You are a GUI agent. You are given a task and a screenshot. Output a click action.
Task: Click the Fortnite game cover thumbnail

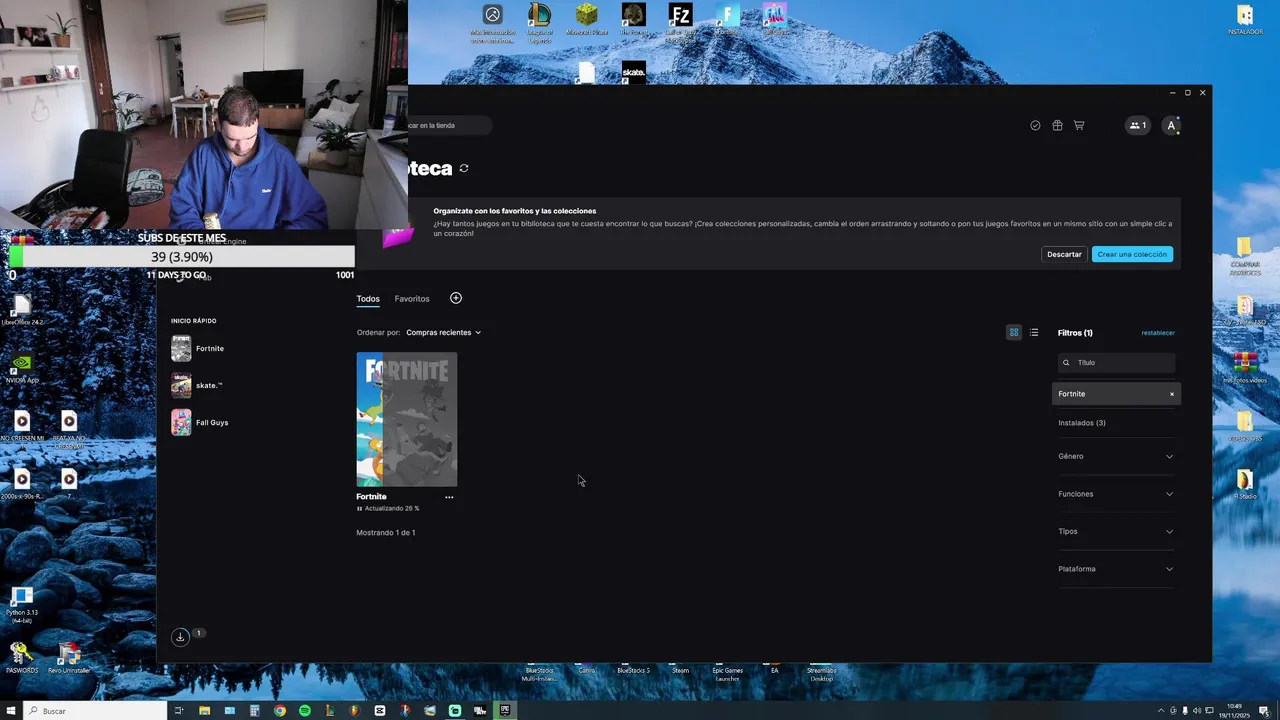407,419
